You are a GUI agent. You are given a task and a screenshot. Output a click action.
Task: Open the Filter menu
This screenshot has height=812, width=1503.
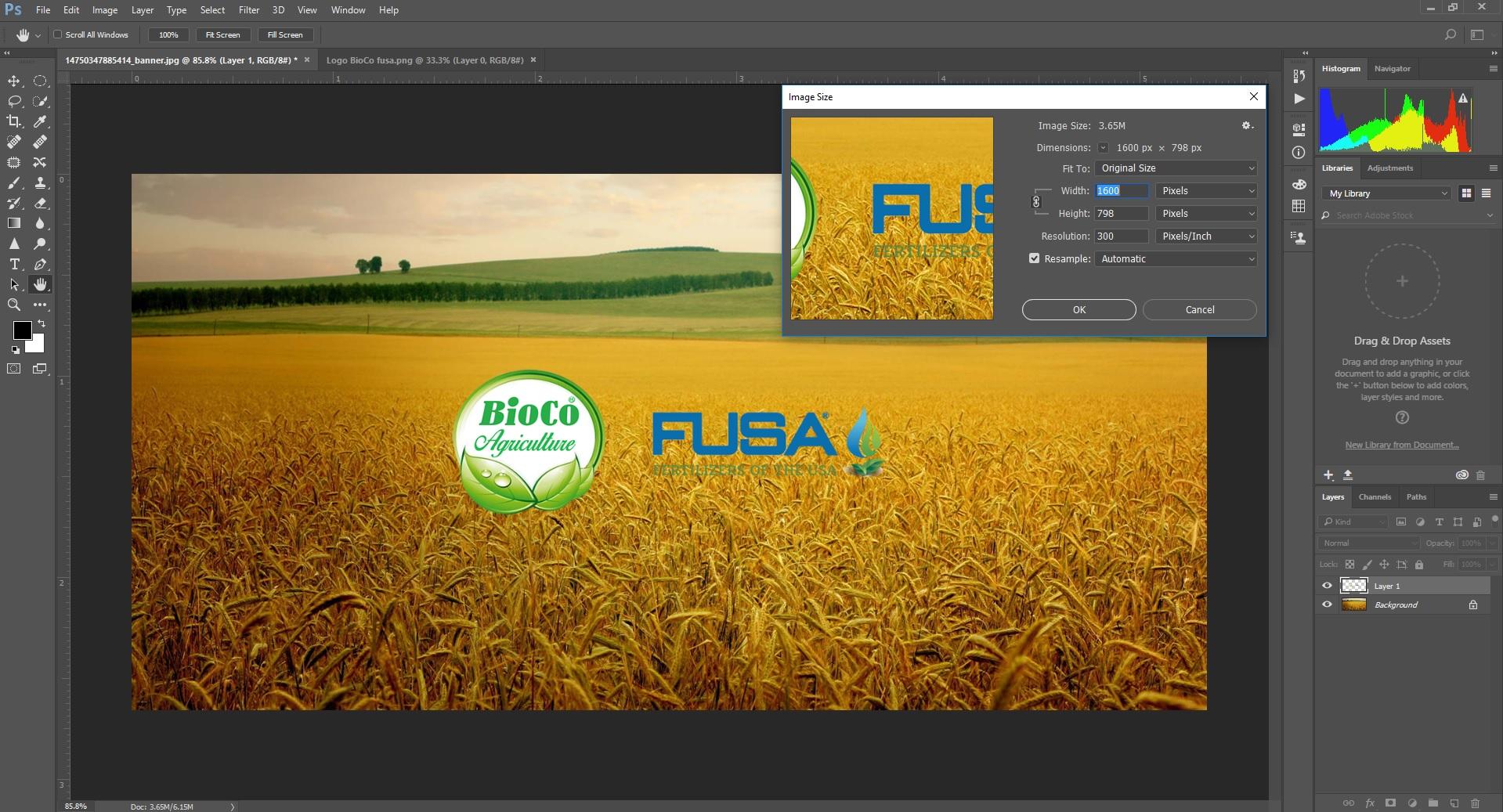[249, 10]
